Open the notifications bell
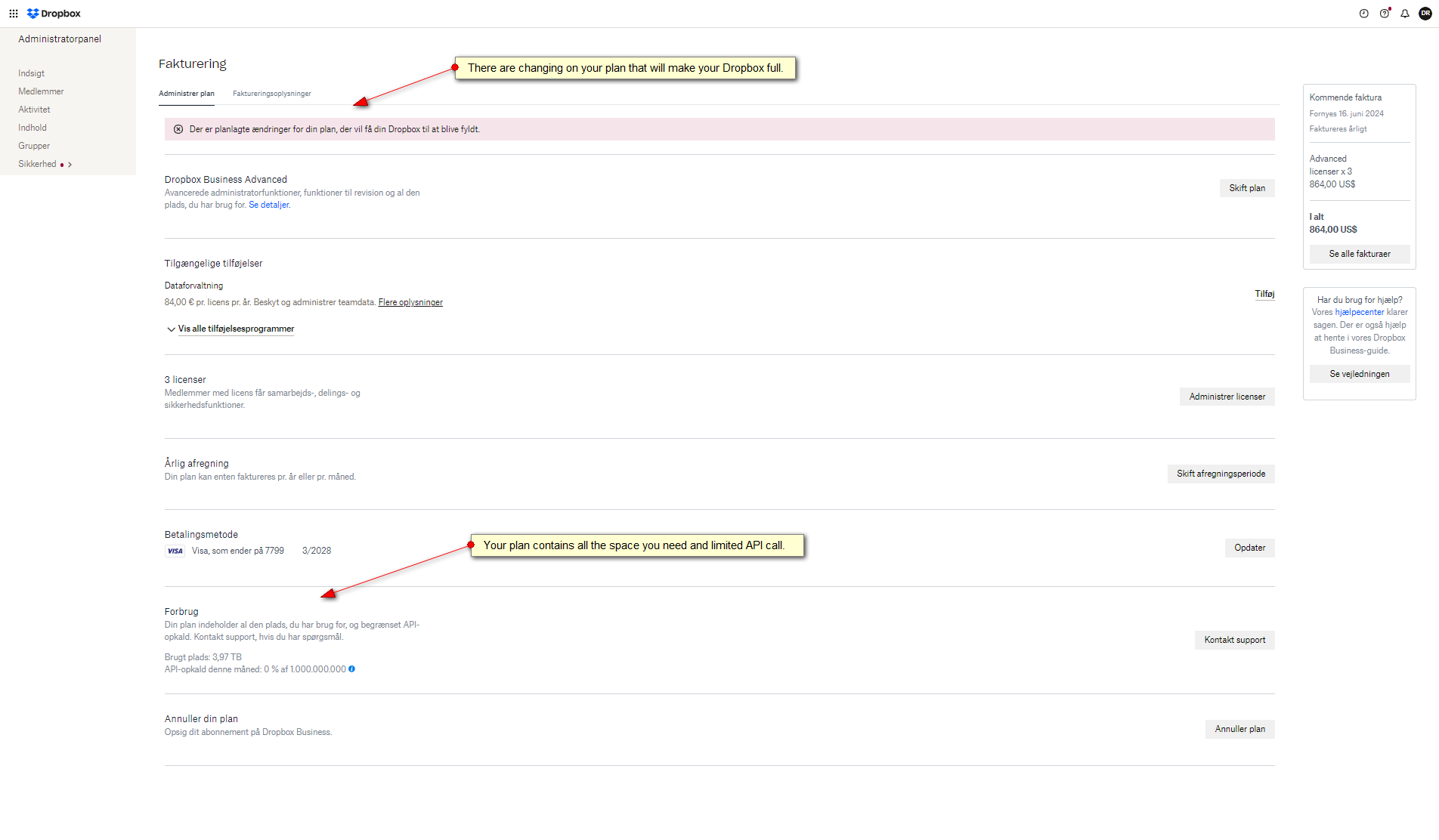This screenshot has height=840, width=1439. tap(1405, 14)
